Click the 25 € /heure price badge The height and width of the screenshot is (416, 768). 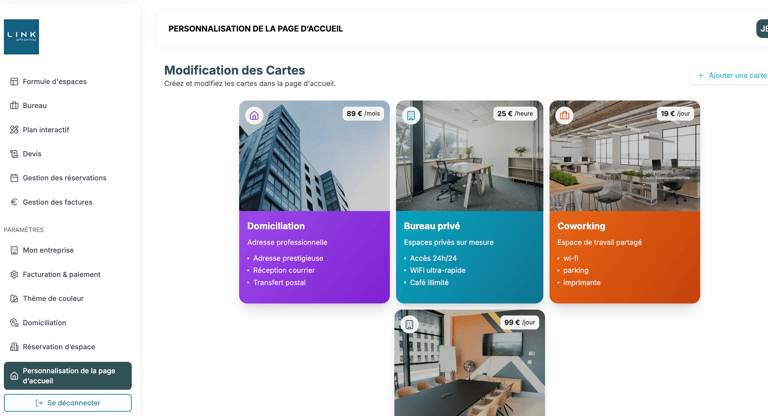pos(515,114)
